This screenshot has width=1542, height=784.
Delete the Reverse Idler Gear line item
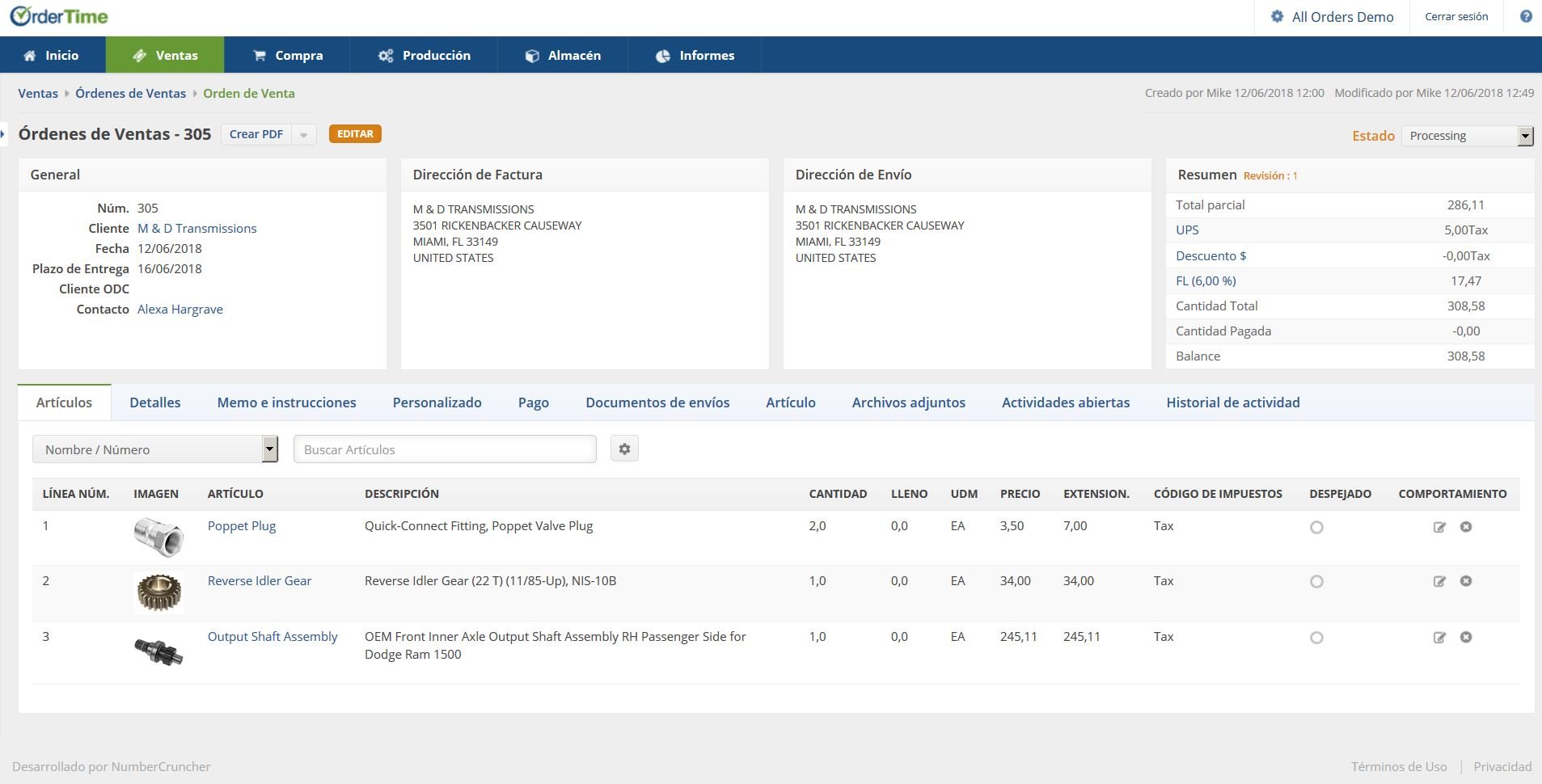tap(1465, 581)
